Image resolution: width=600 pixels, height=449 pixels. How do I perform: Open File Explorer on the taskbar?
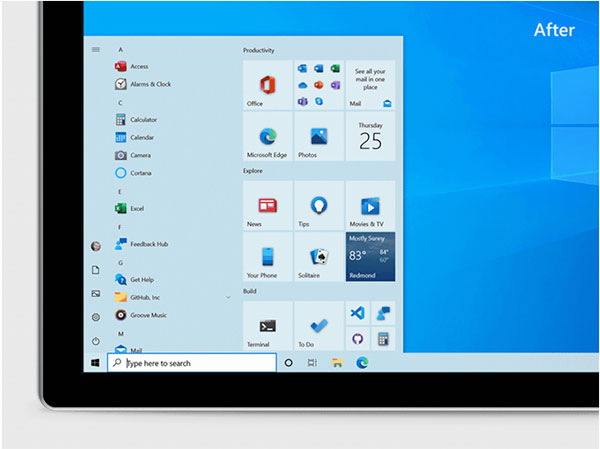click(337, 363)
